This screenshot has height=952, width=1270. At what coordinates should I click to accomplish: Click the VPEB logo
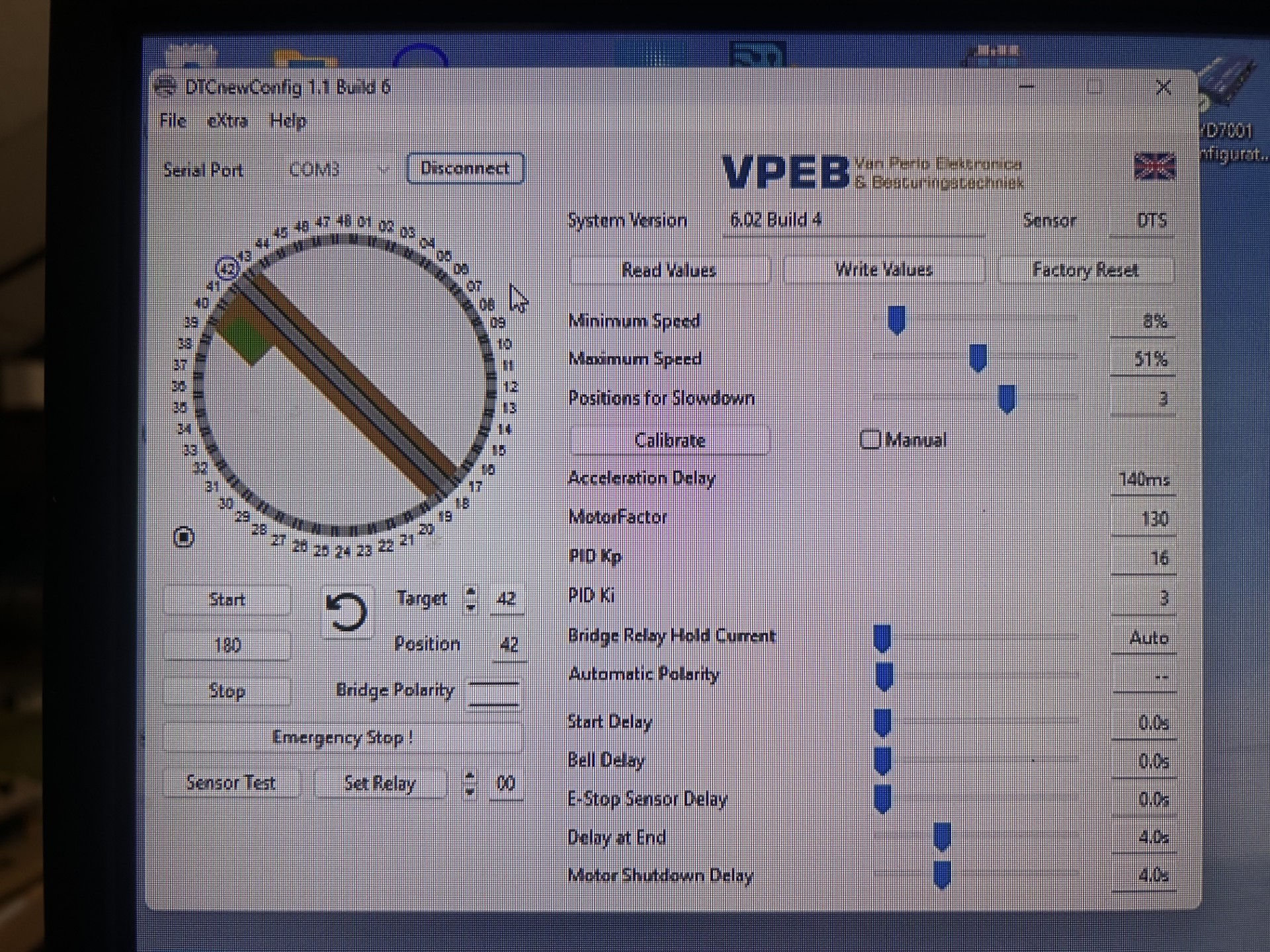[x=785, y=172]
